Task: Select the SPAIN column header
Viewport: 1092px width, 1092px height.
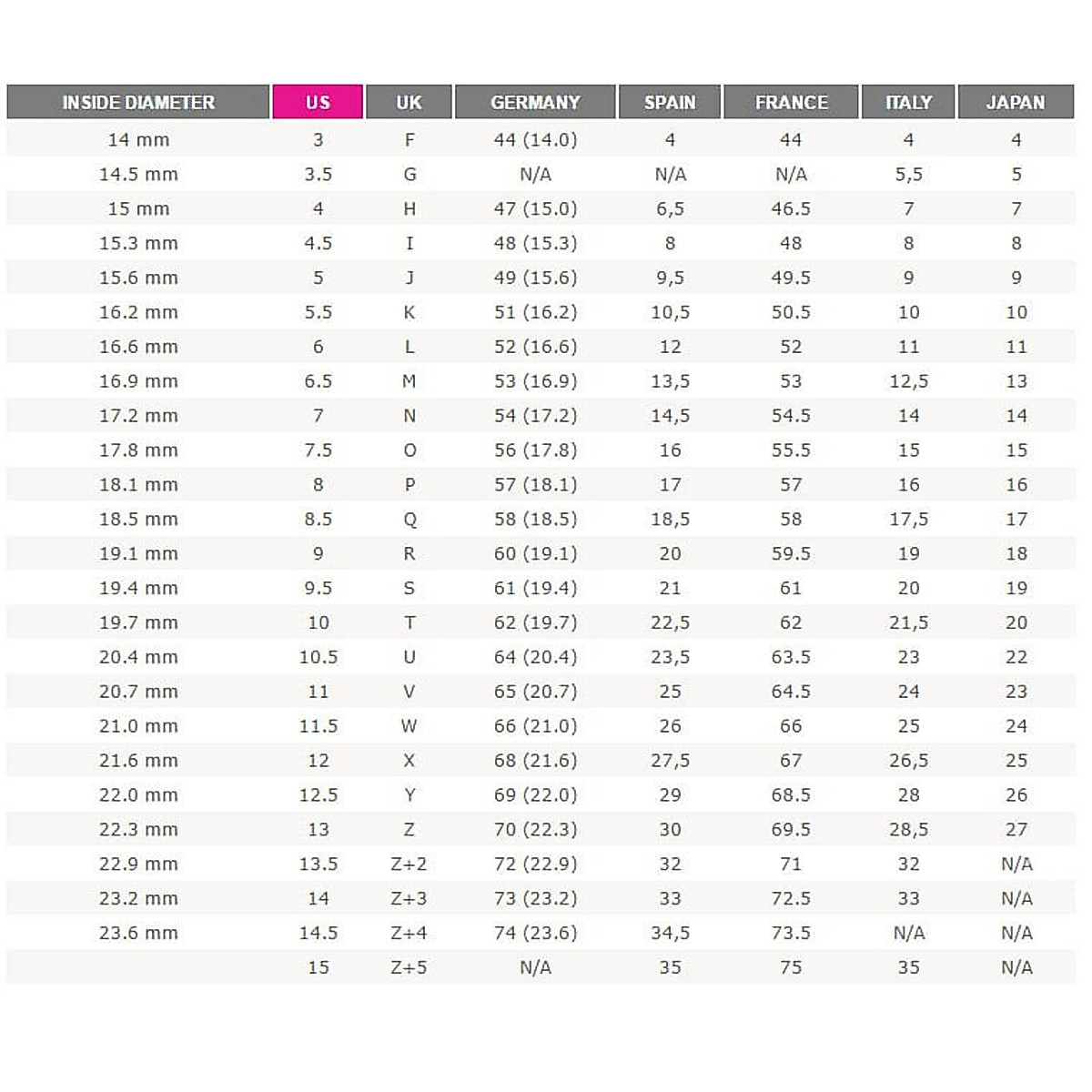Action: pyautogui.click(x=670, y=102)
